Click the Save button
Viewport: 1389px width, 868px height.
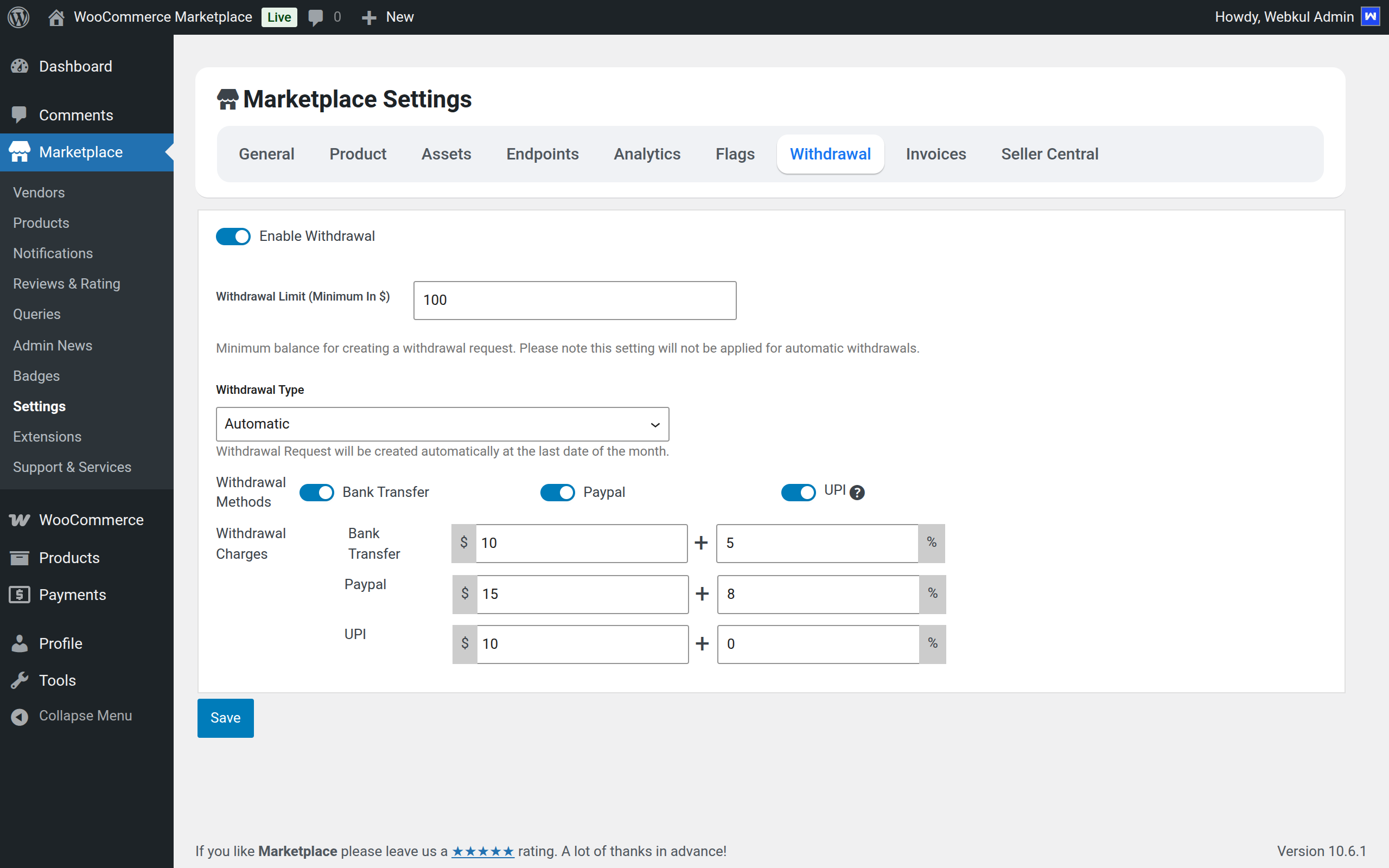tap(225, 718)
